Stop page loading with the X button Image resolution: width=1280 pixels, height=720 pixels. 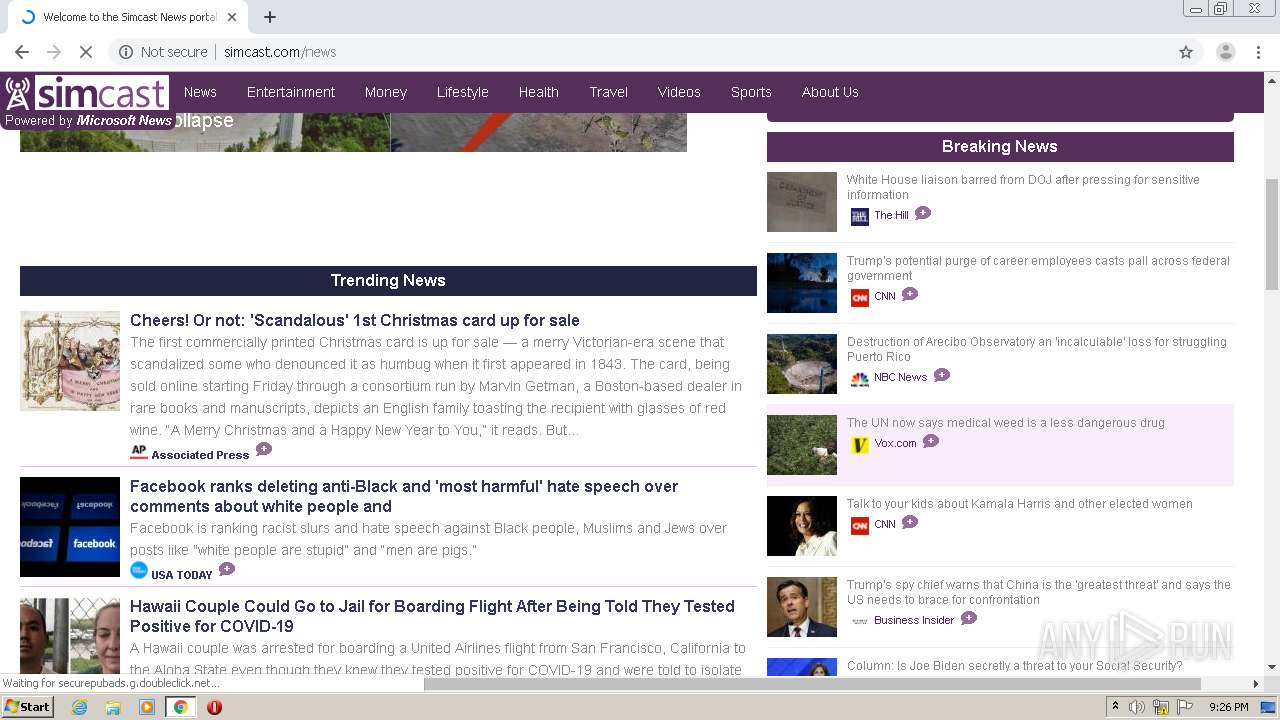point(86,52)
